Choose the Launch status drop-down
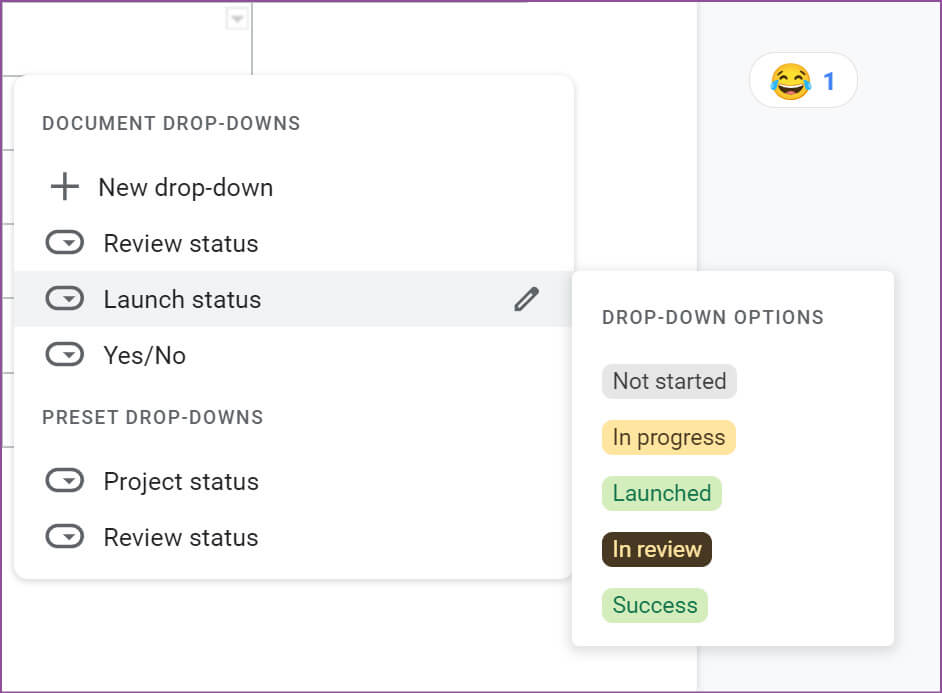The width and height of the screenshot is (942, 693). [294, 299]
